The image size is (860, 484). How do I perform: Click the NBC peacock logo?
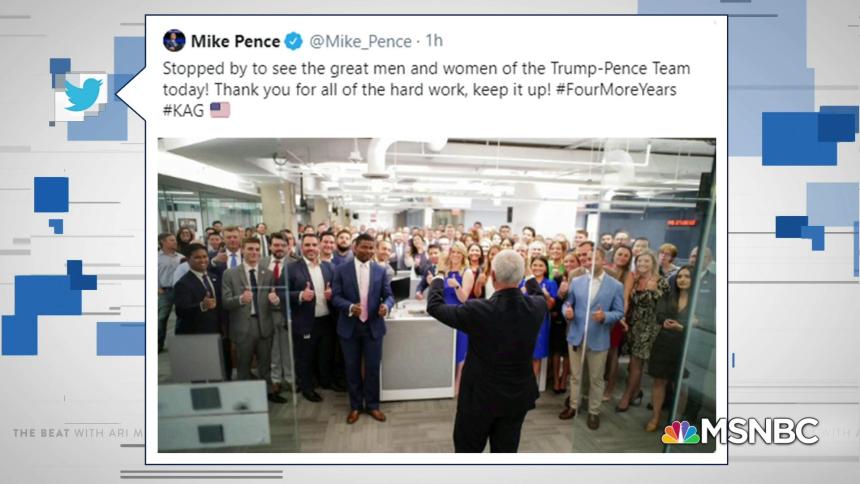pos(680,432)
